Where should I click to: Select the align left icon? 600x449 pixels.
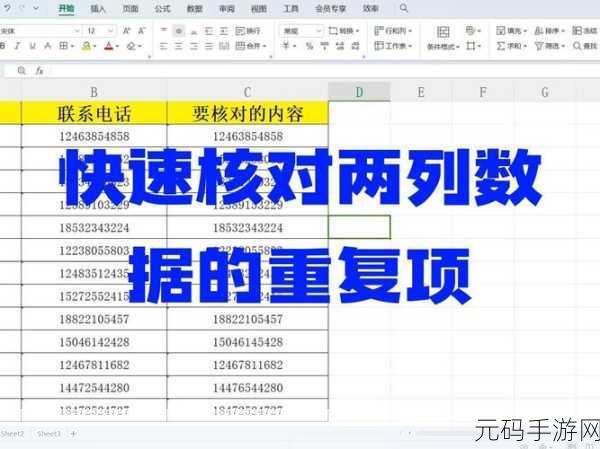coord(163,46)
